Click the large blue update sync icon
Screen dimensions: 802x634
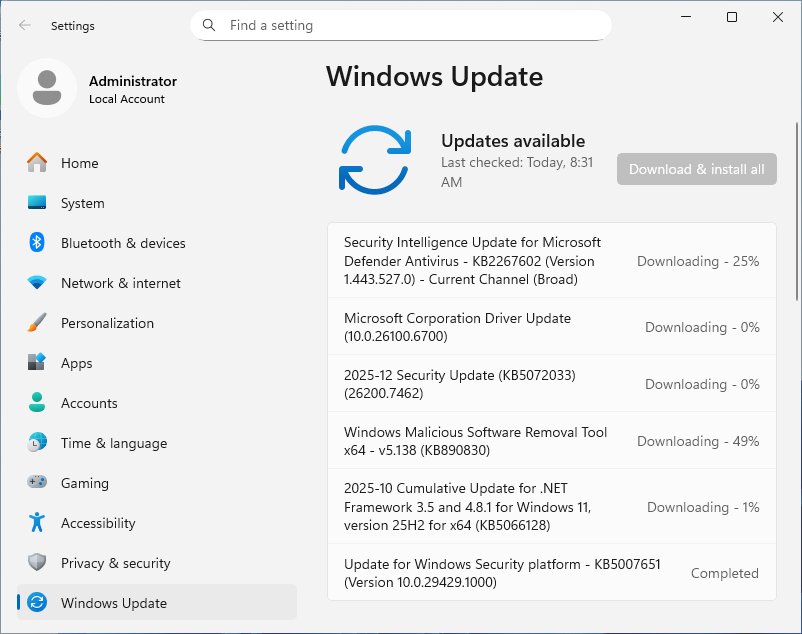click(x=375, y=160)
